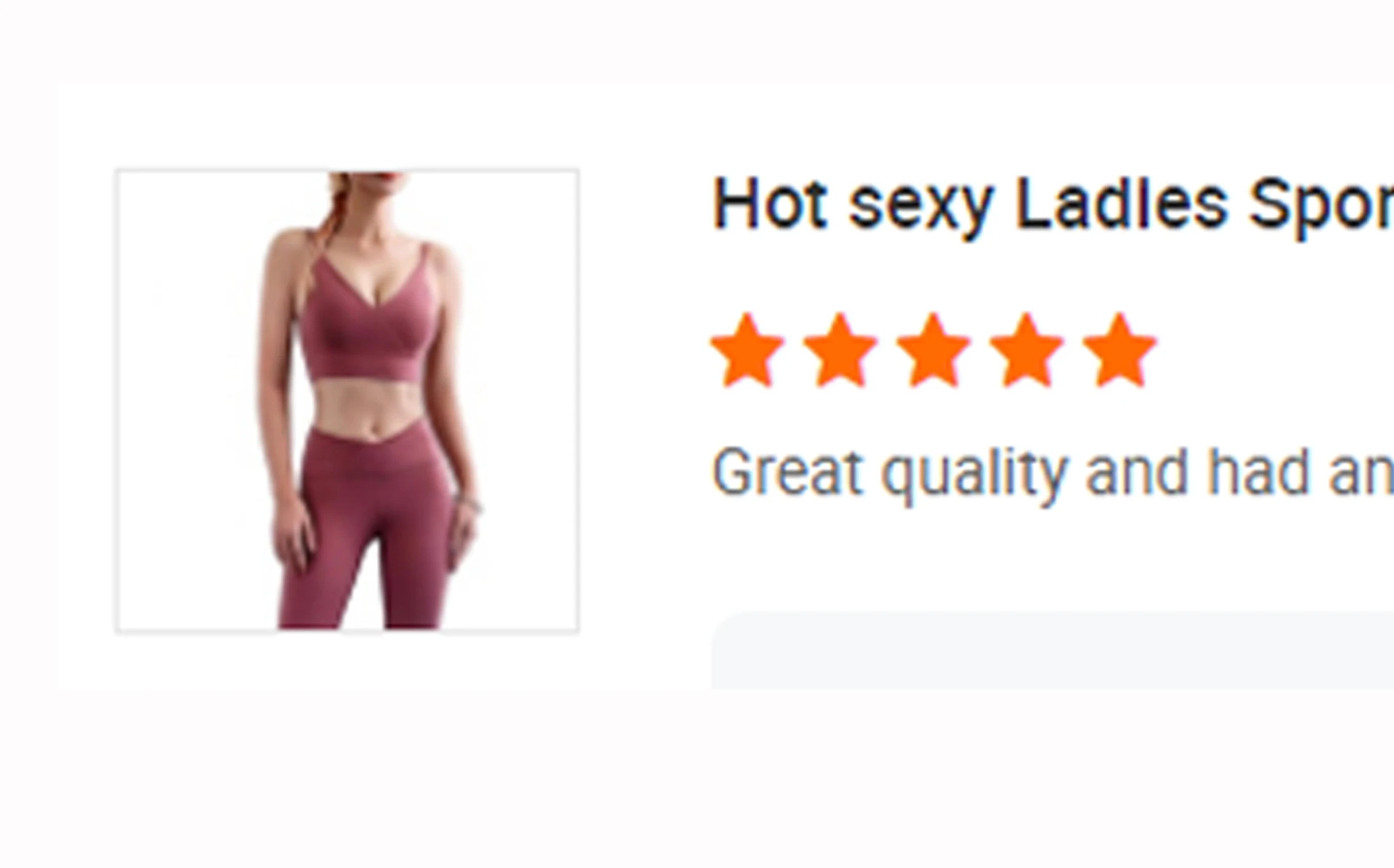This screenshot has height=868, width=1394.
Task: Click the word 'Hot' in product title
Action: pyautogui.click(x=770, y=204)
